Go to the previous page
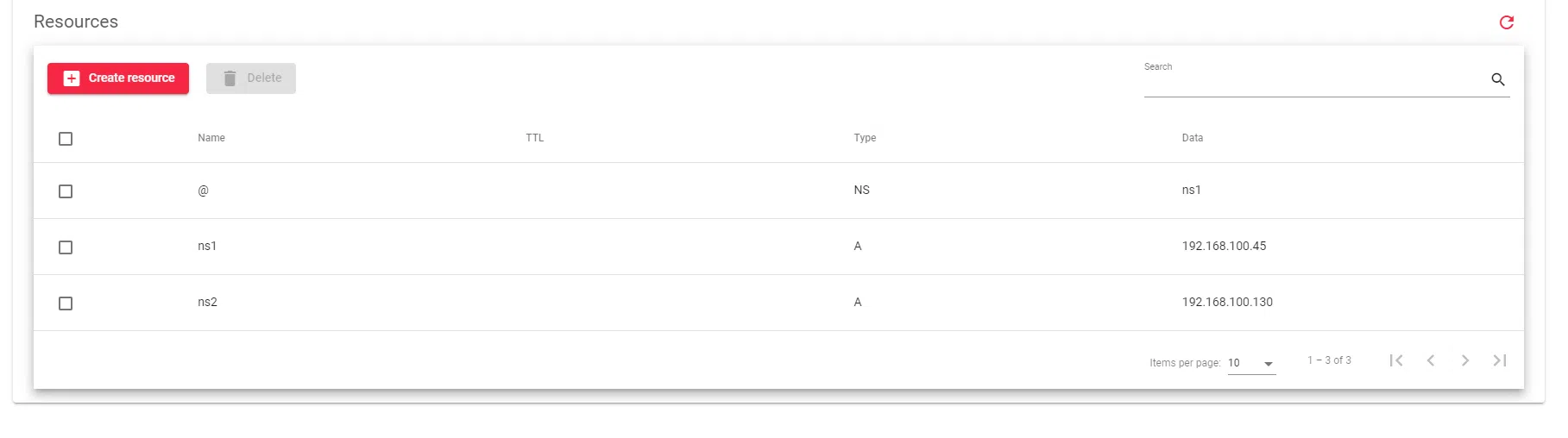 tap(1431, 360)
